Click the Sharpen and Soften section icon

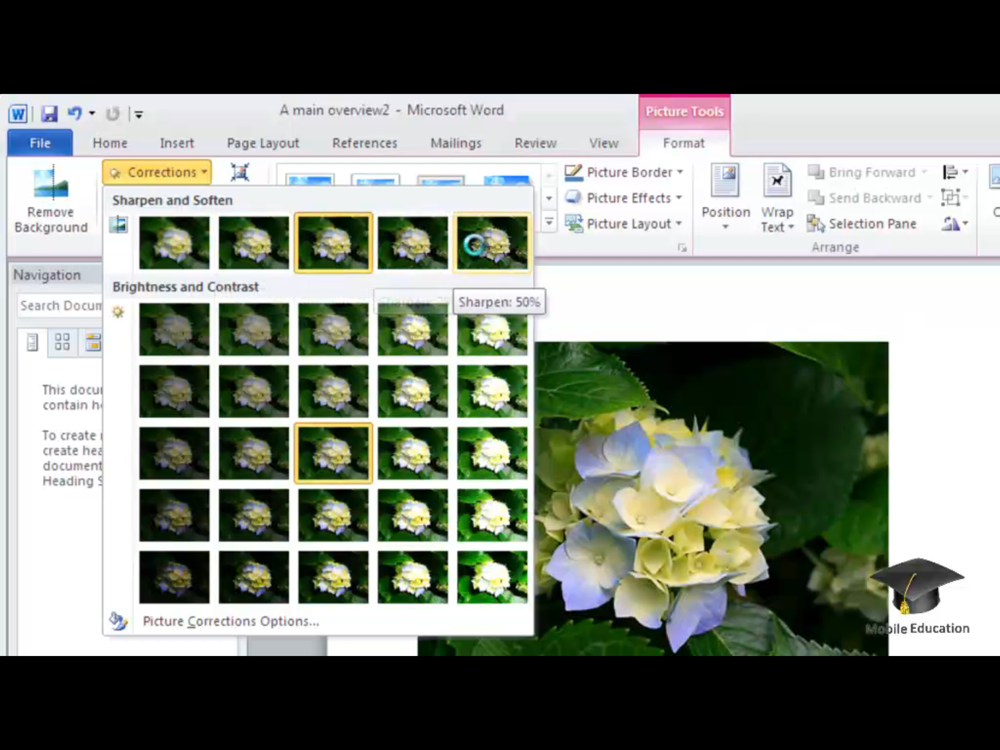tap(119, 224)
